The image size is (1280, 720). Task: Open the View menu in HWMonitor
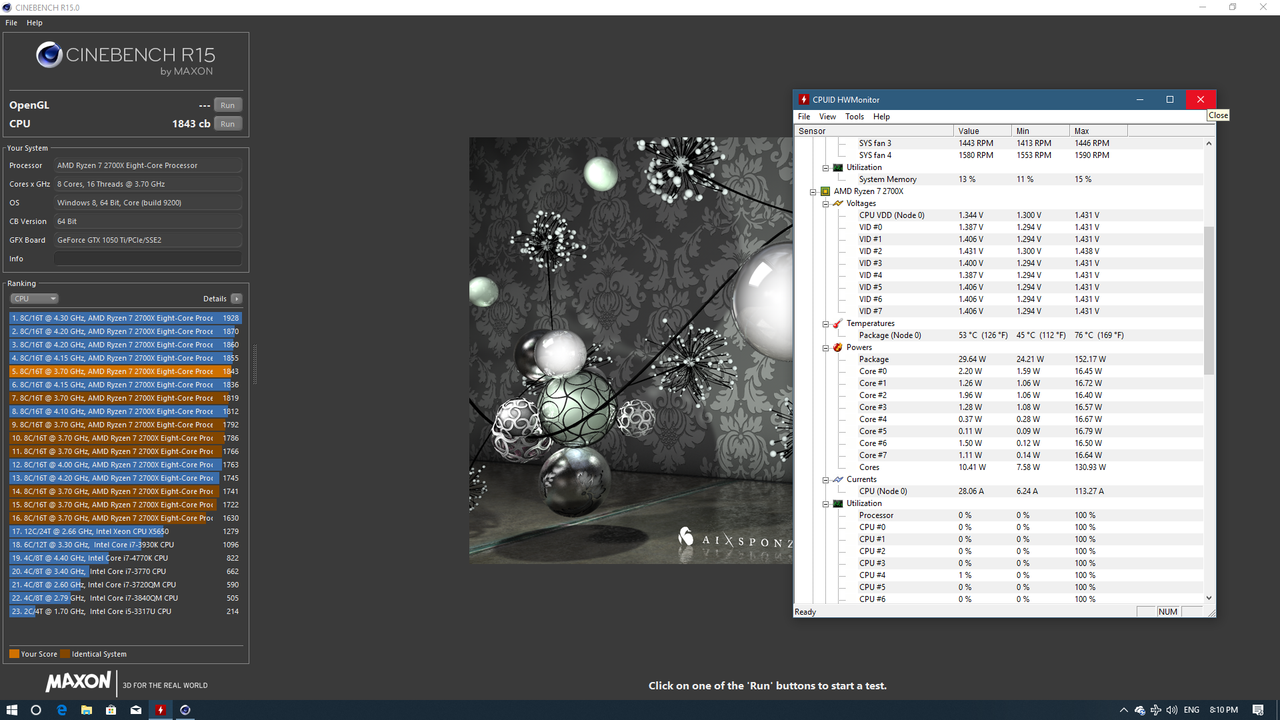pos(827,116)
